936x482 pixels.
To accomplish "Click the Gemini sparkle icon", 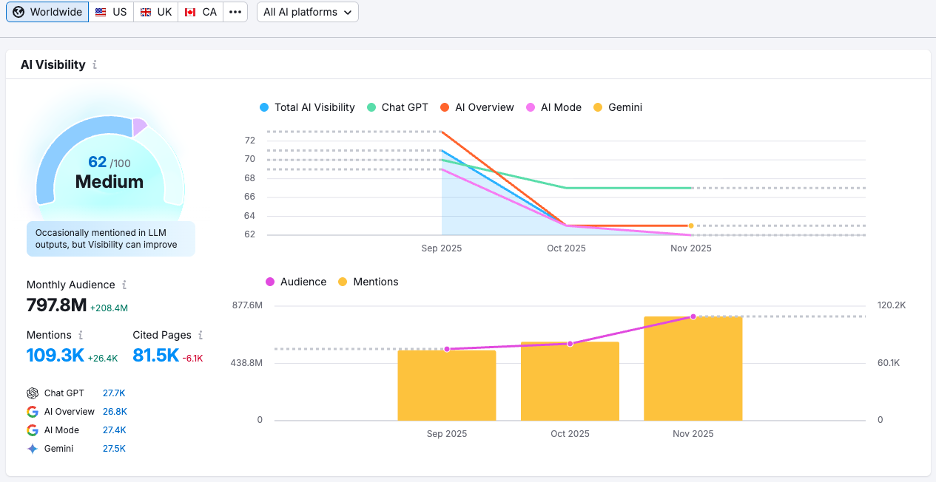I will pos(33,449).
